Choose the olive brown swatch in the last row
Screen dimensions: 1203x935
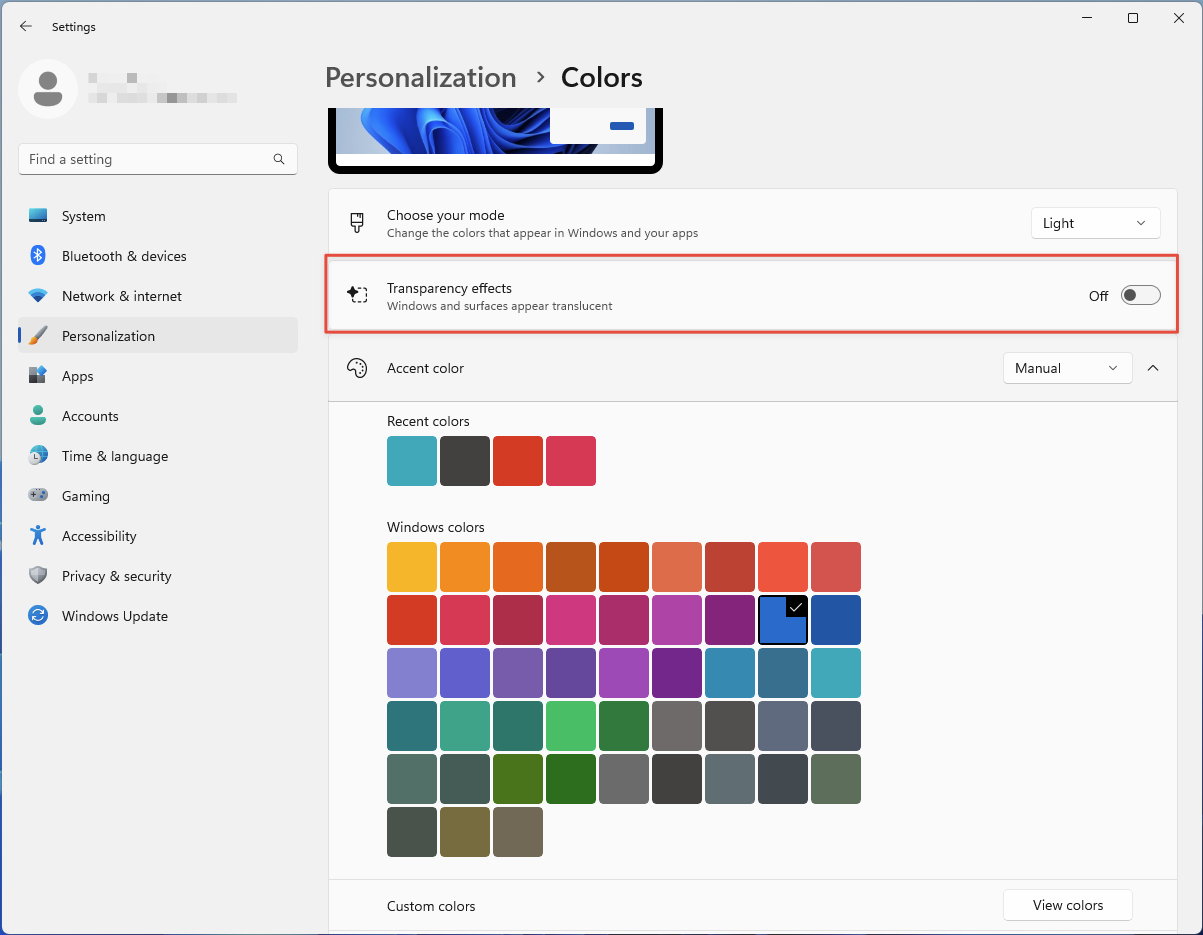click(465, 832)
